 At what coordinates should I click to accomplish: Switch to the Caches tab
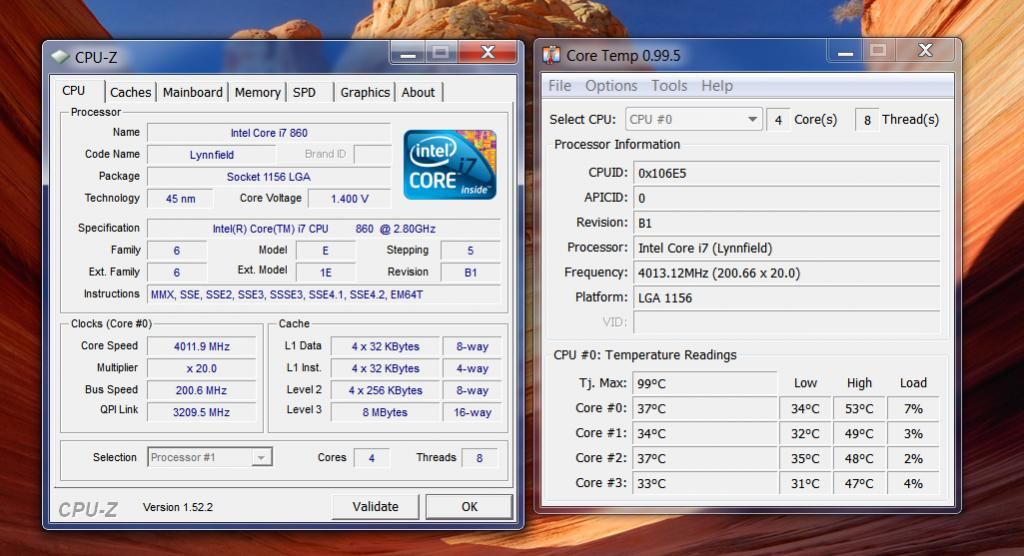click(130, 92)
